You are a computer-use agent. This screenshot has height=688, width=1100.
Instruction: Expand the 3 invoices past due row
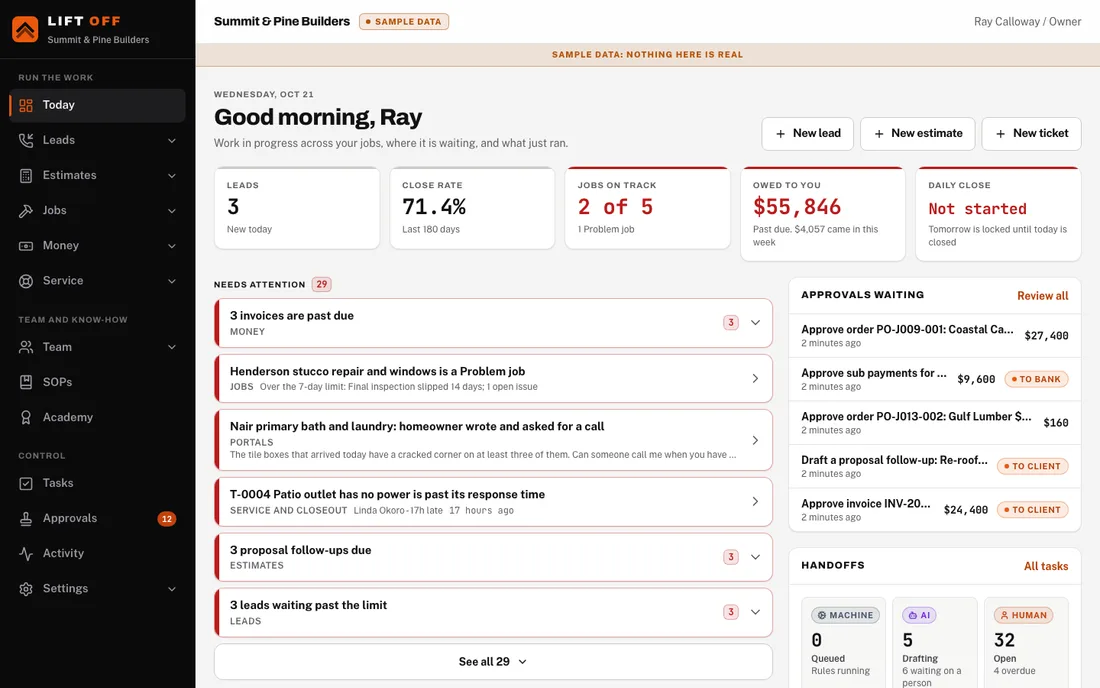click(493, 323)
